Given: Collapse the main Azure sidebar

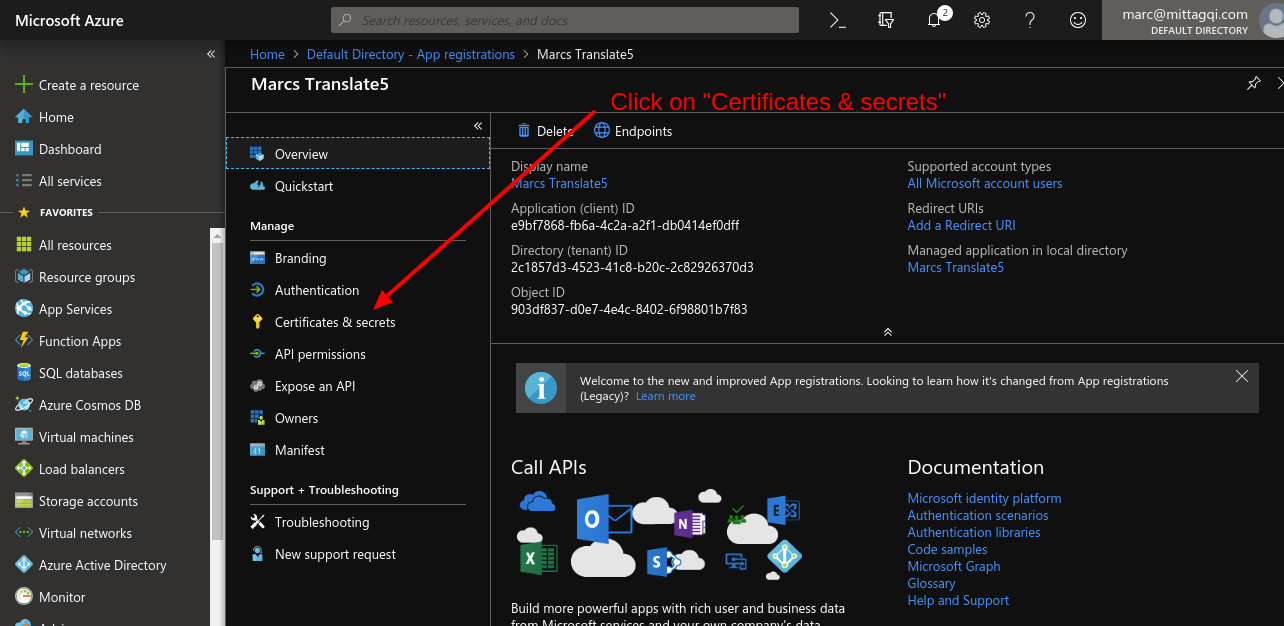Looking at the screenshot, I should pos(211,54).
